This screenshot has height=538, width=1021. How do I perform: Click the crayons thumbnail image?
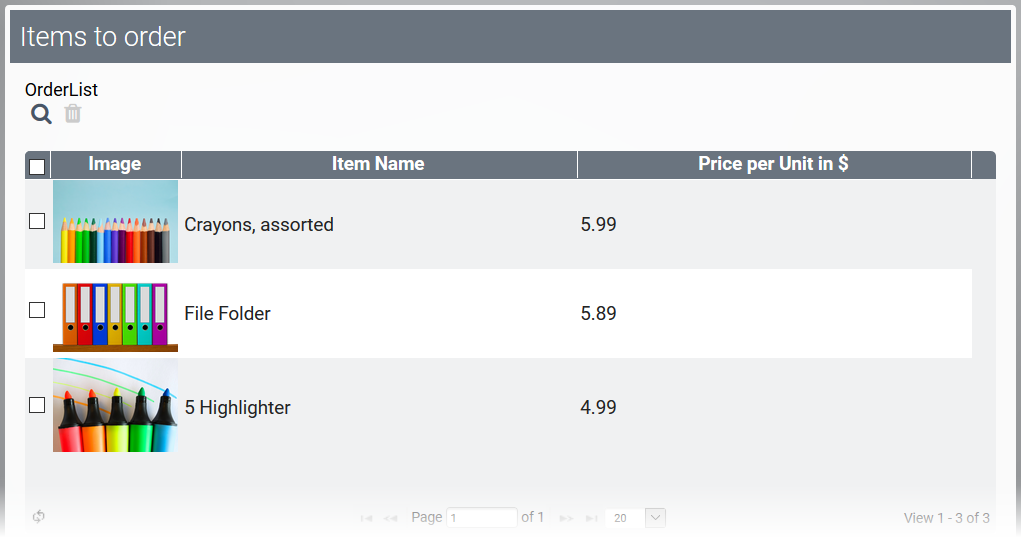[x=115, y=222]
